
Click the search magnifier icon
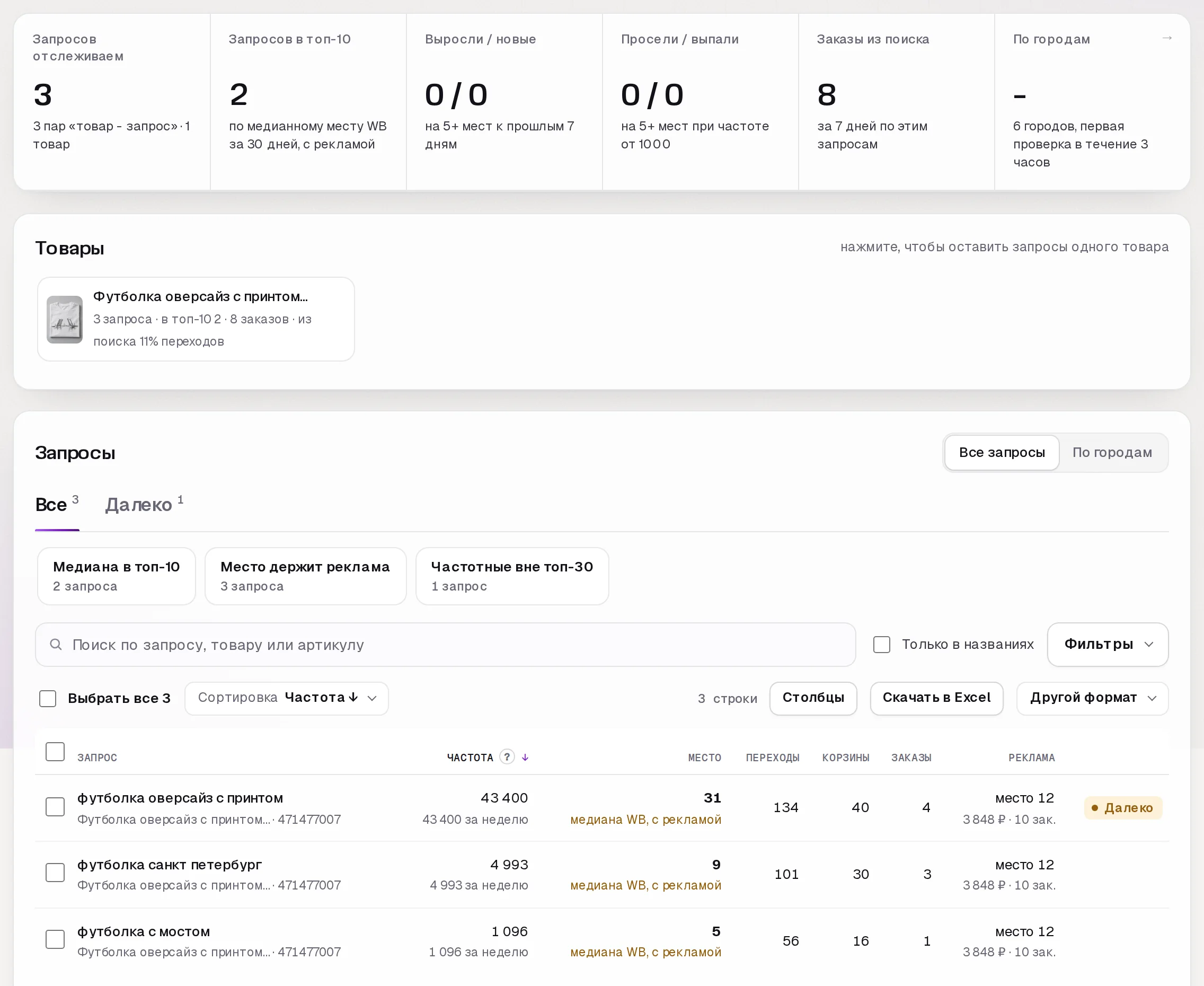[56, 644]
